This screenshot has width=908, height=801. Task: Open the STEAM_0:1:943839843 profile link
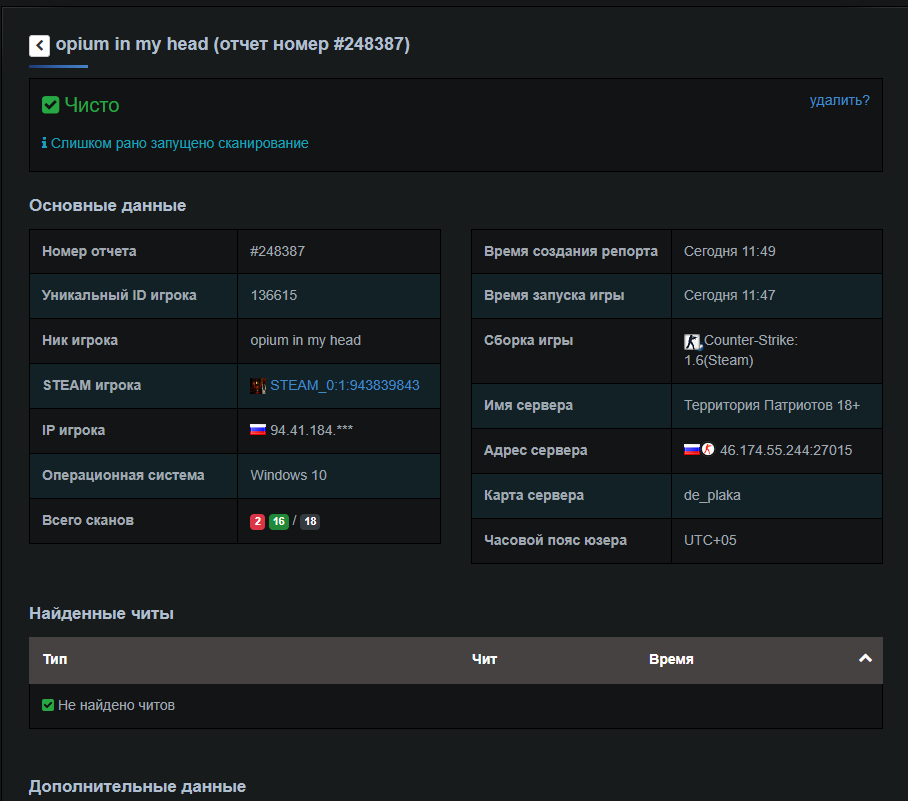344,386
